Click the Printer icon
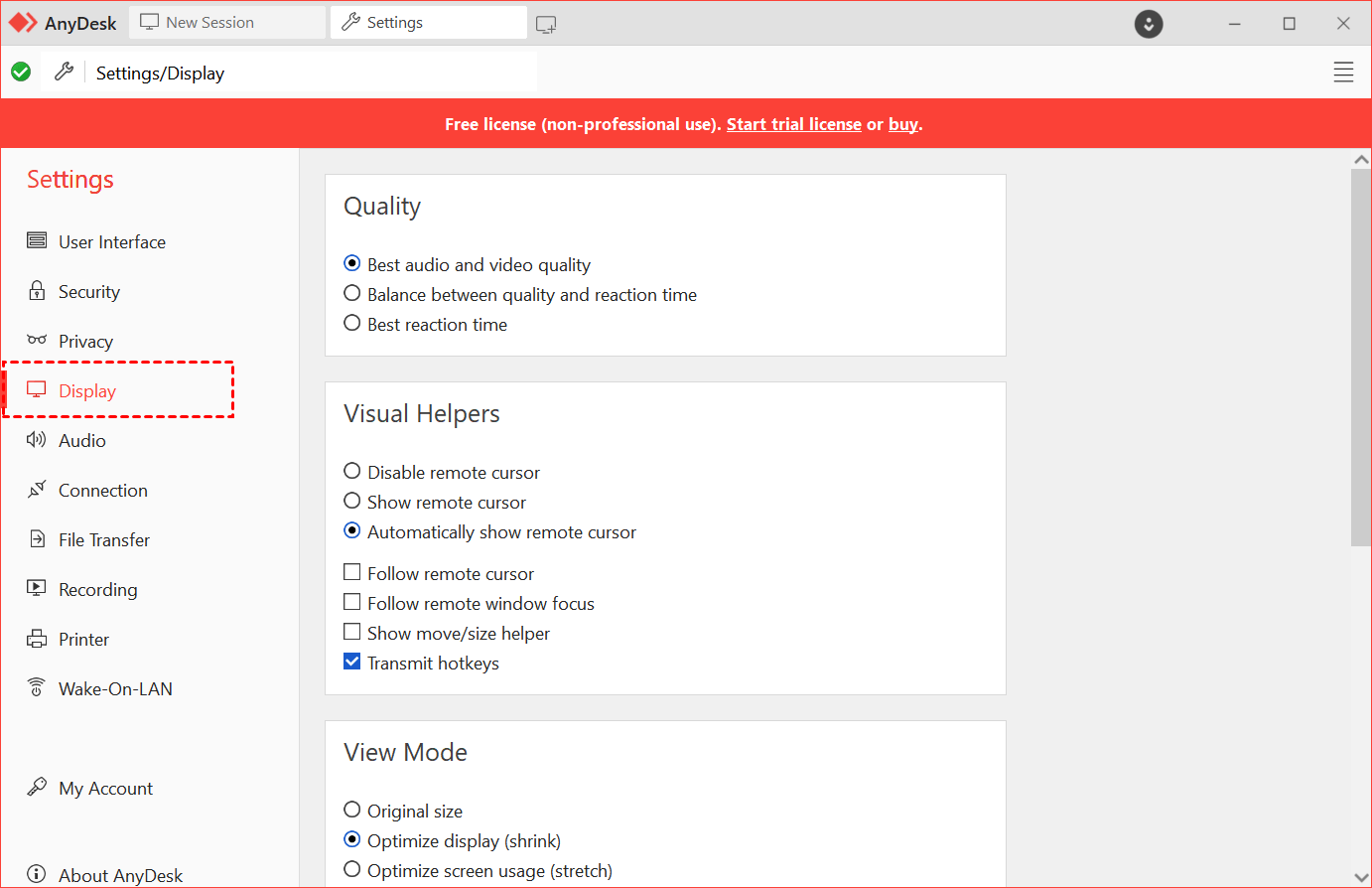Image resolution: width=1372 pixels, height=888 pixels. tap(37, 638)
